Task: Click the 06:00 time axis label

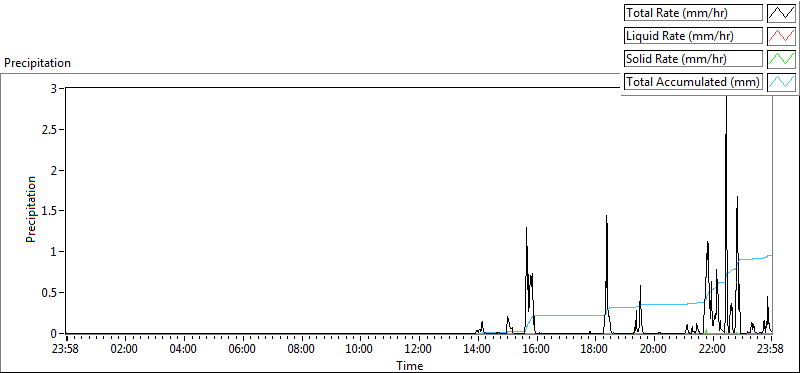Action: coord(242,350)
